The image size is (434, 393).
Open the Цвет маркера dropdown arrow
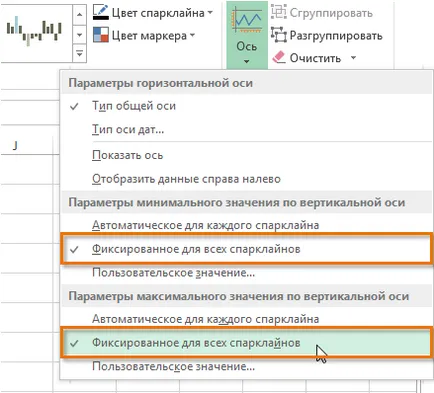192,35
